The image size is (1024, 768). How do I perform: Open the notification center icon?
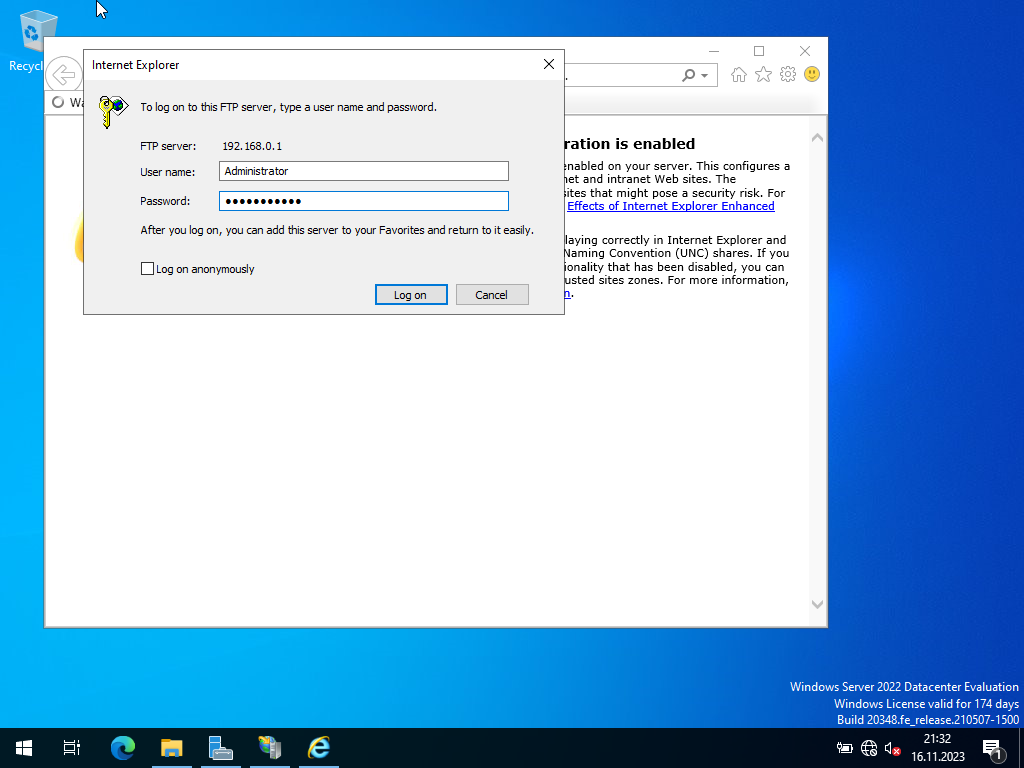[992, 748]
